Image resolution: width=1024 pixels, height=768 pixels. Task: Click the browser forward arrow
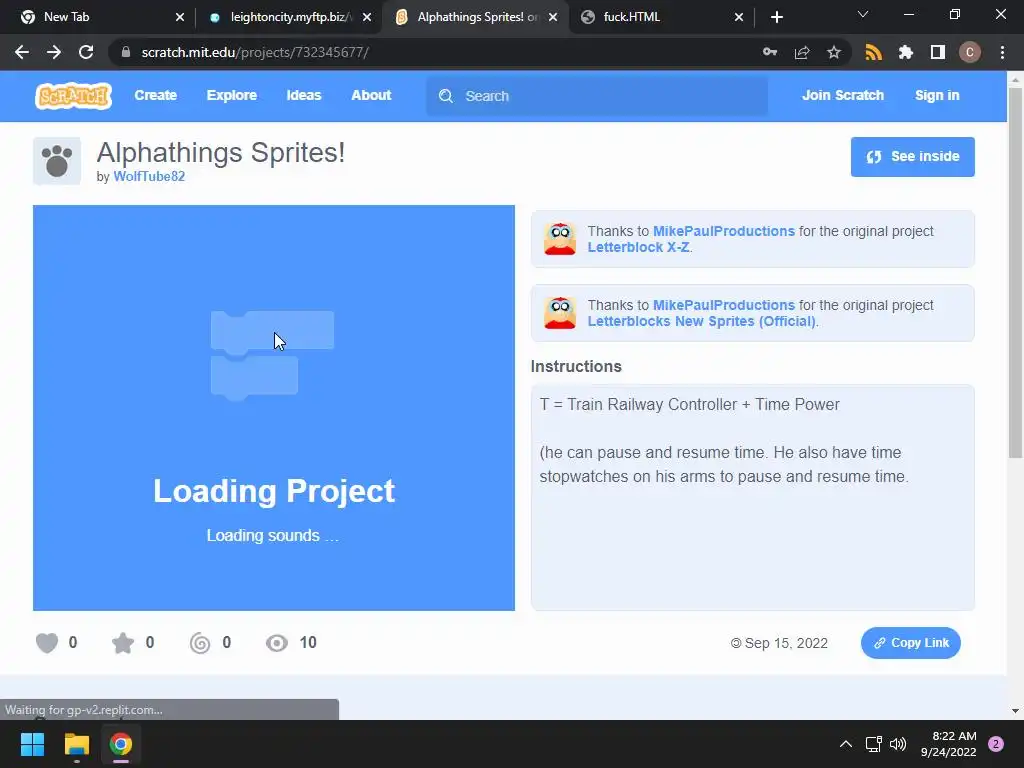54,52
